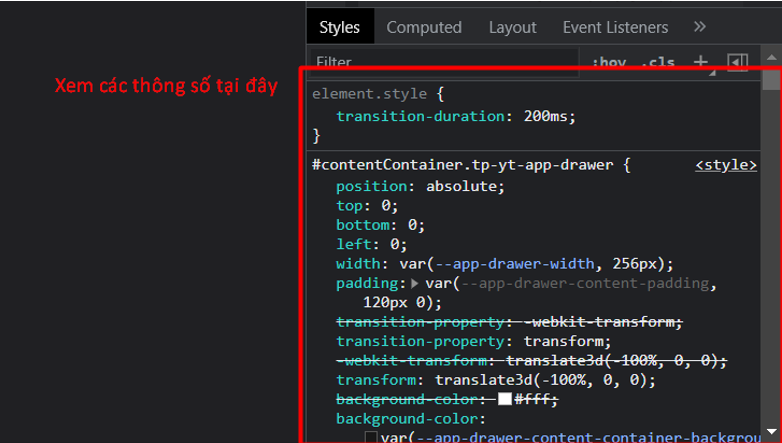Open the Computed tab

[424, 27]
